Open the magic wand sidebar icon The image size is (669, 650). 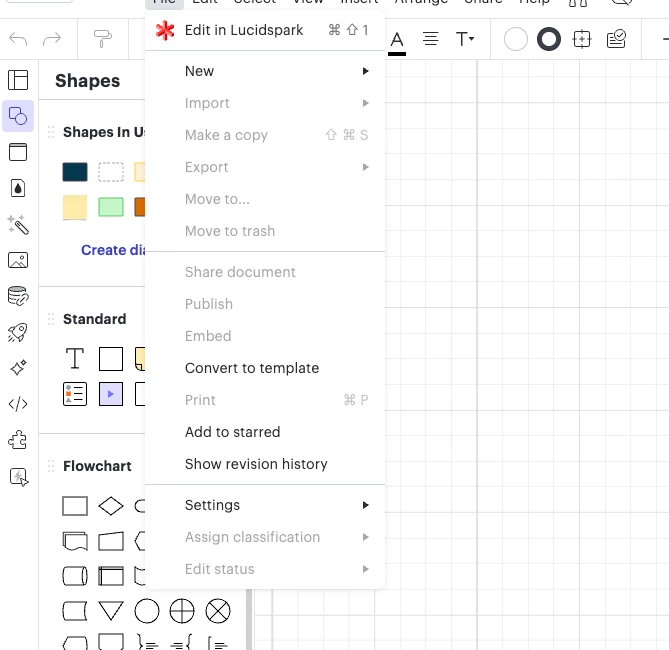point(18,224)
